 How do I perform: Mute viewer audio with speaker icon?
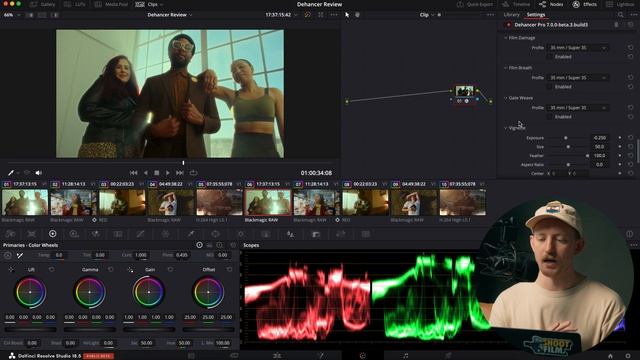point(39,173)
